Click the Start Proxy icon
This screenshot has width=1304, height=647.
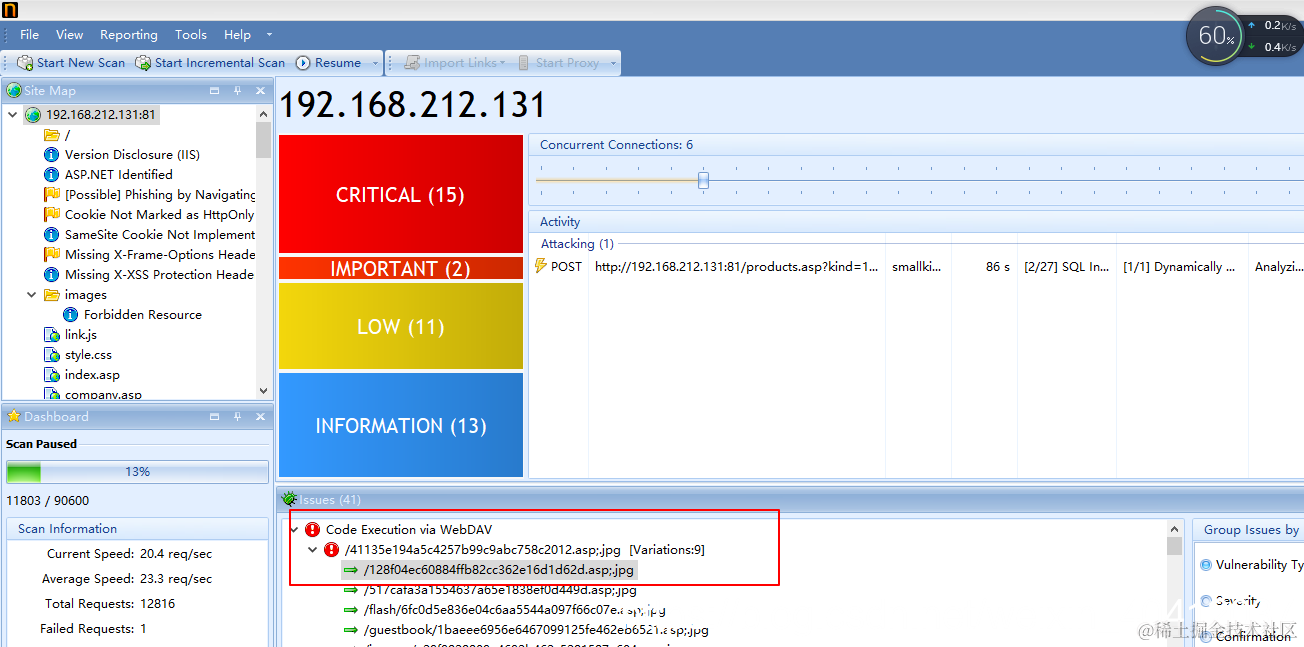point(524,62)
